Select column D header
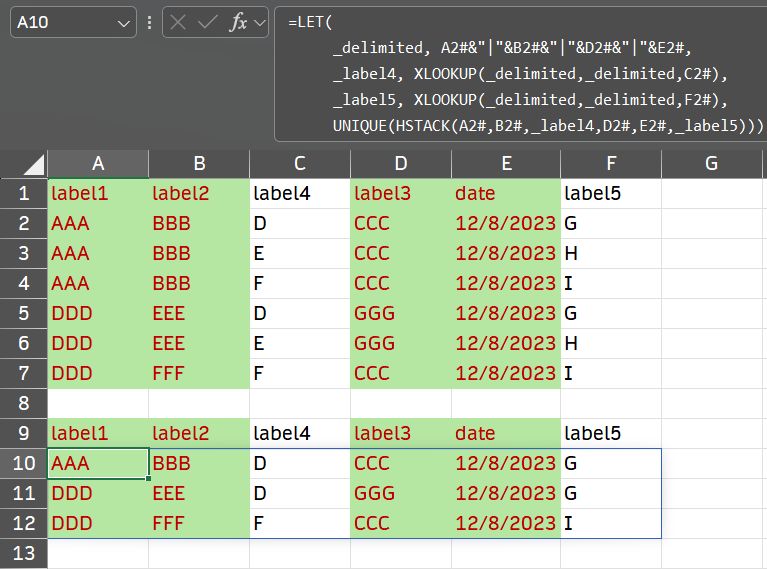This screenshot has height=569, width=767. [x=401, y=163]
